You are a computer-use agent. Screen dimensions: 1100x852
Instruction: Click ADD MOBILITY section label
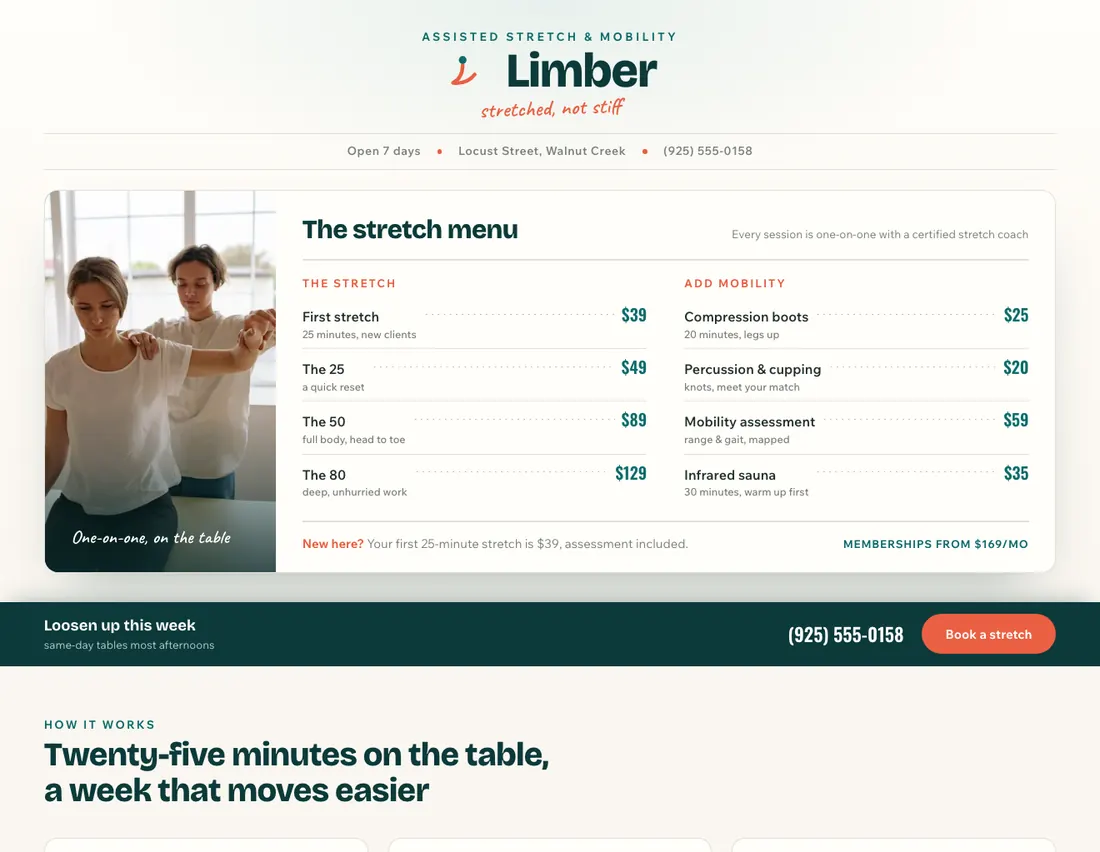735,284
